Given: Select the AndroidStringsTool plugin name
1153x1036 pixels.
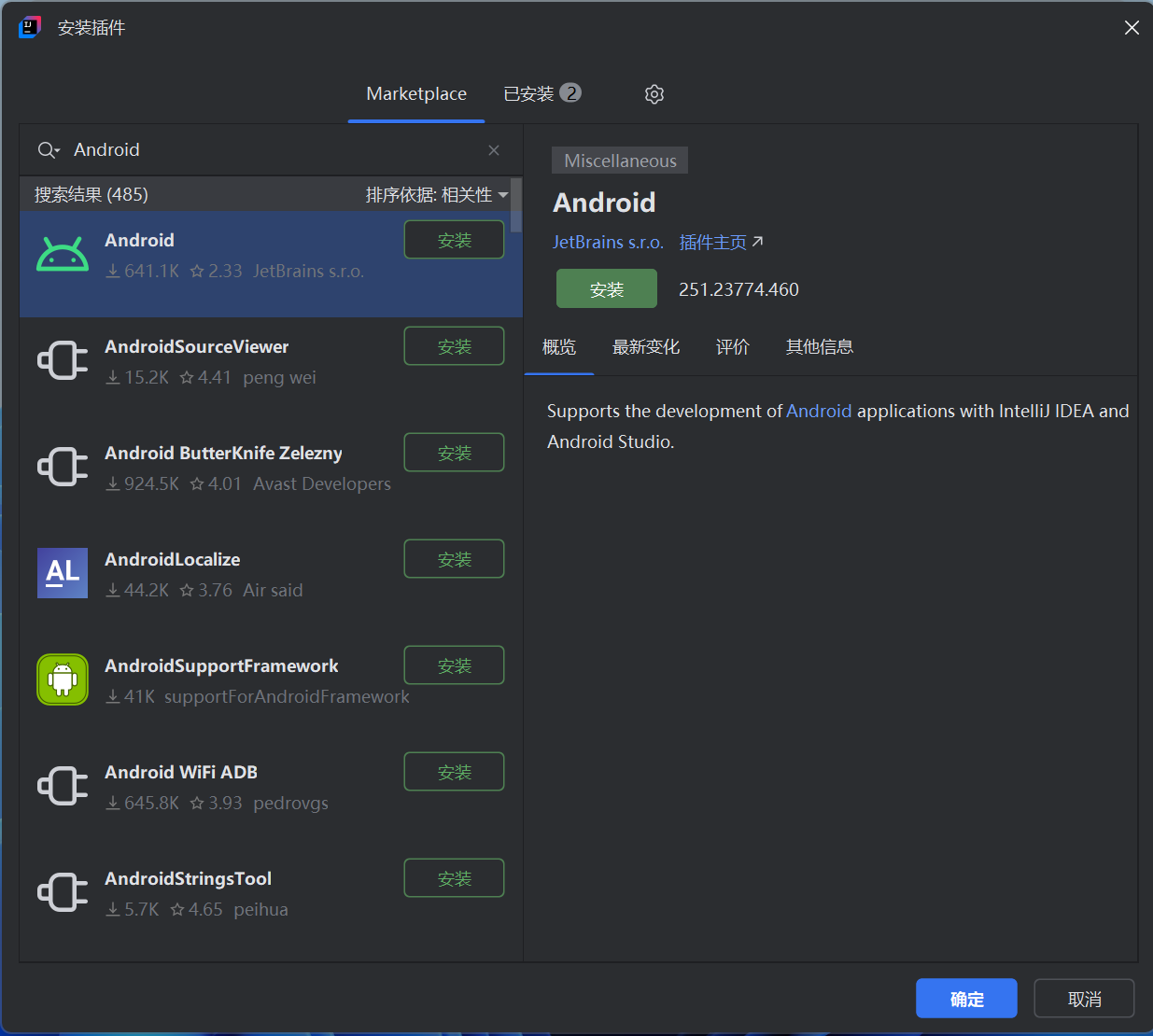Looking at the screenshot, I should pyautogui.click(x=188, y=879).
